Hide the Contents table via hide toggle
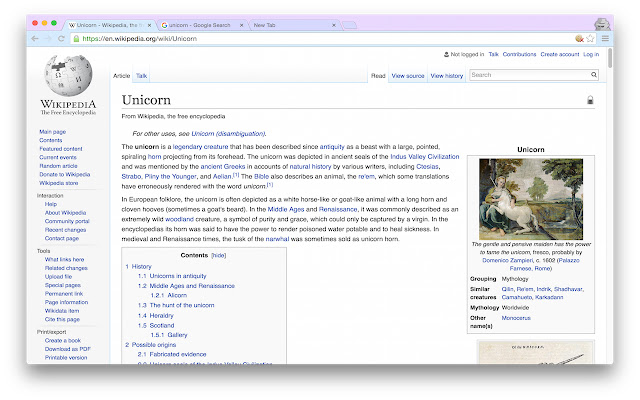The image size is (640, 400). pos(219,256)
